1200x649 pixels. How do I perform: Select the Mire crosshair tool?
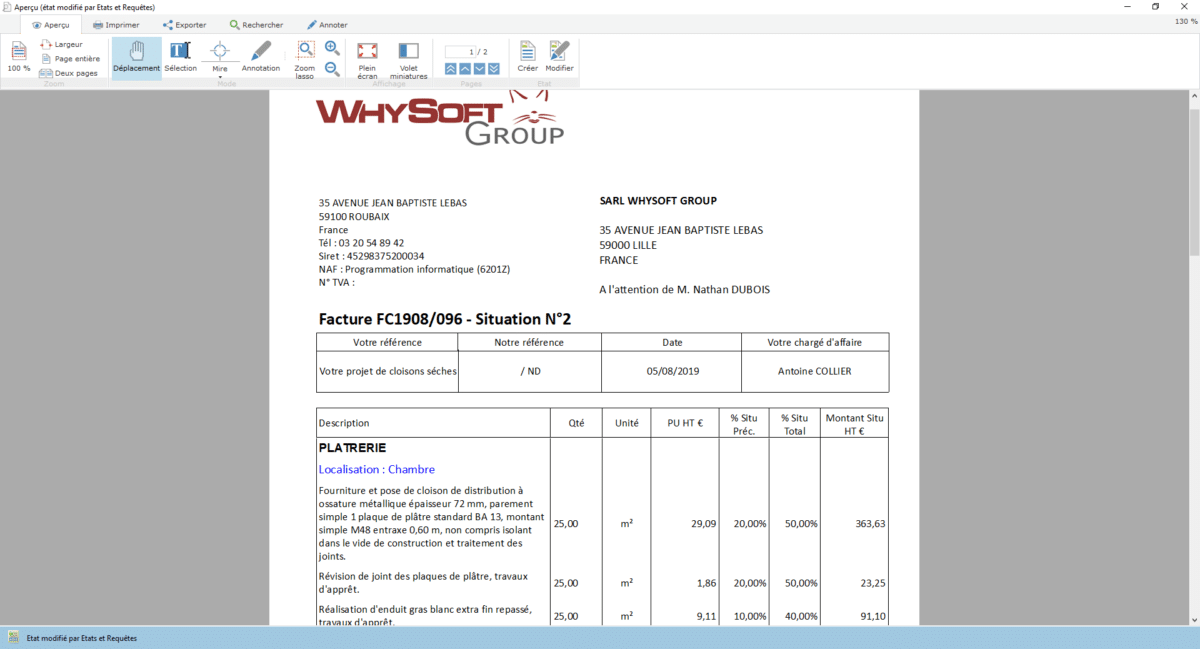[220, 54]
